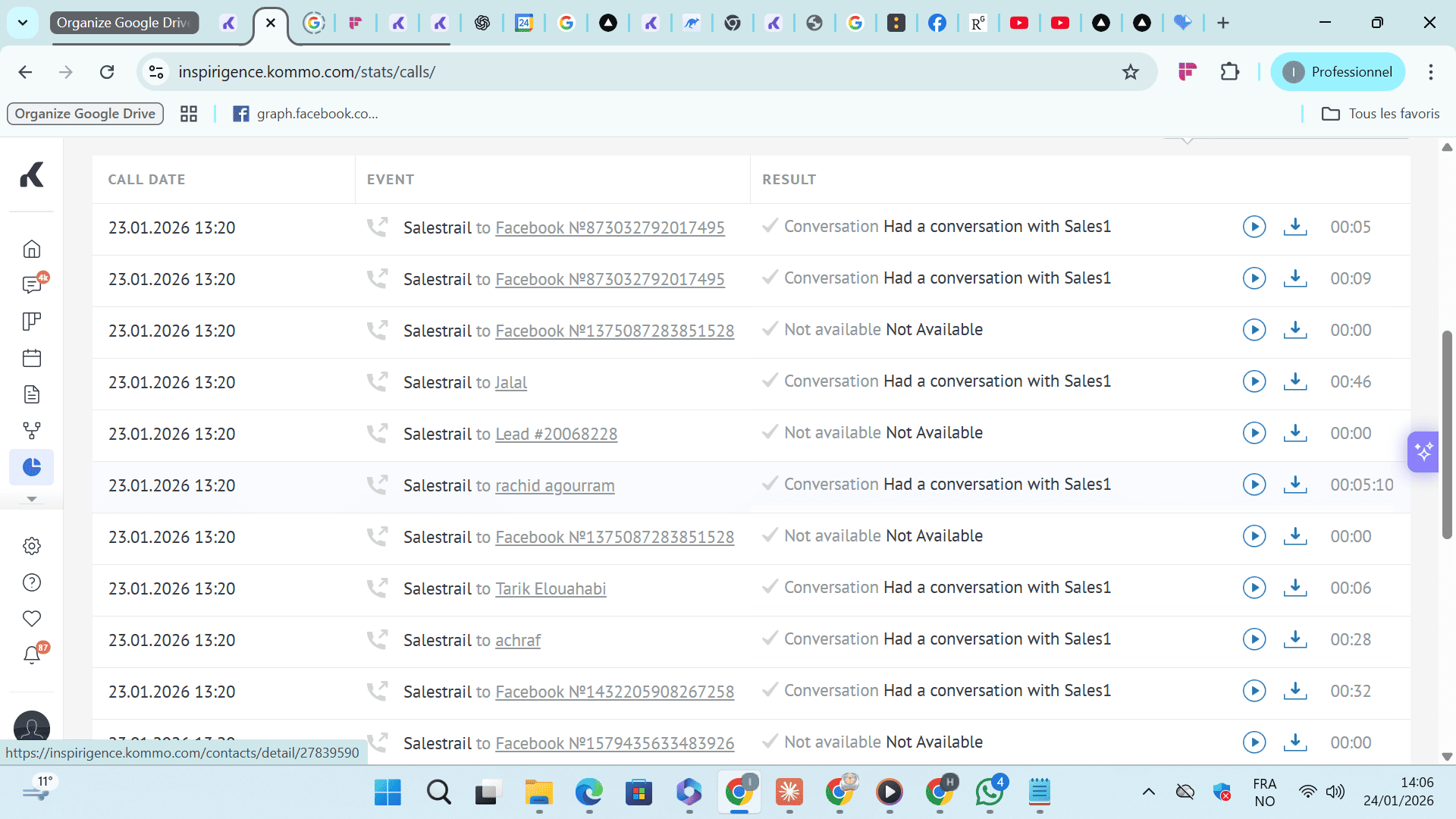Open the achraf contact link

click(517, 640)
